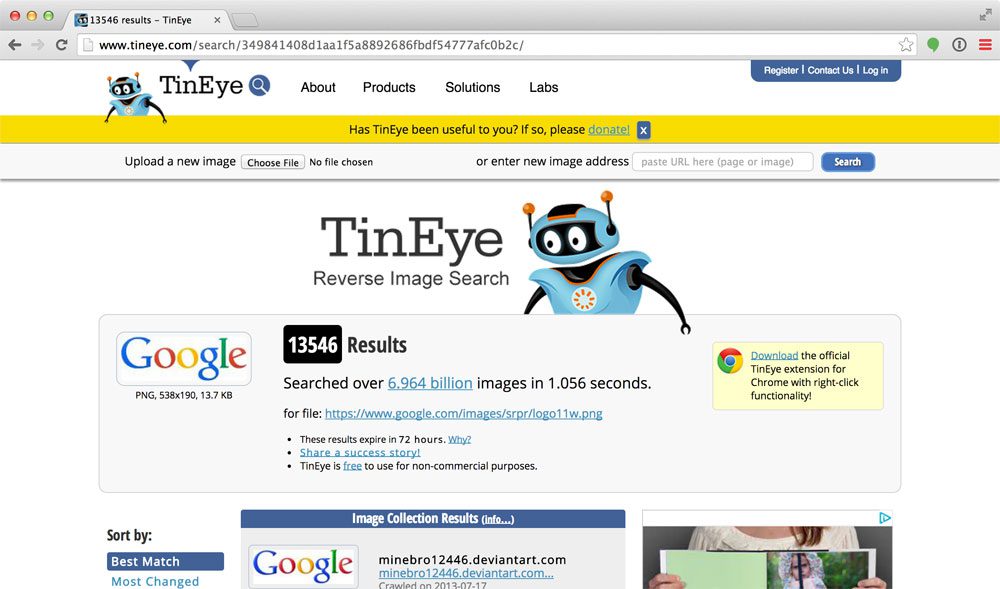
Task: Reload the page with the refresh icon
Action: tap(62, 45)
